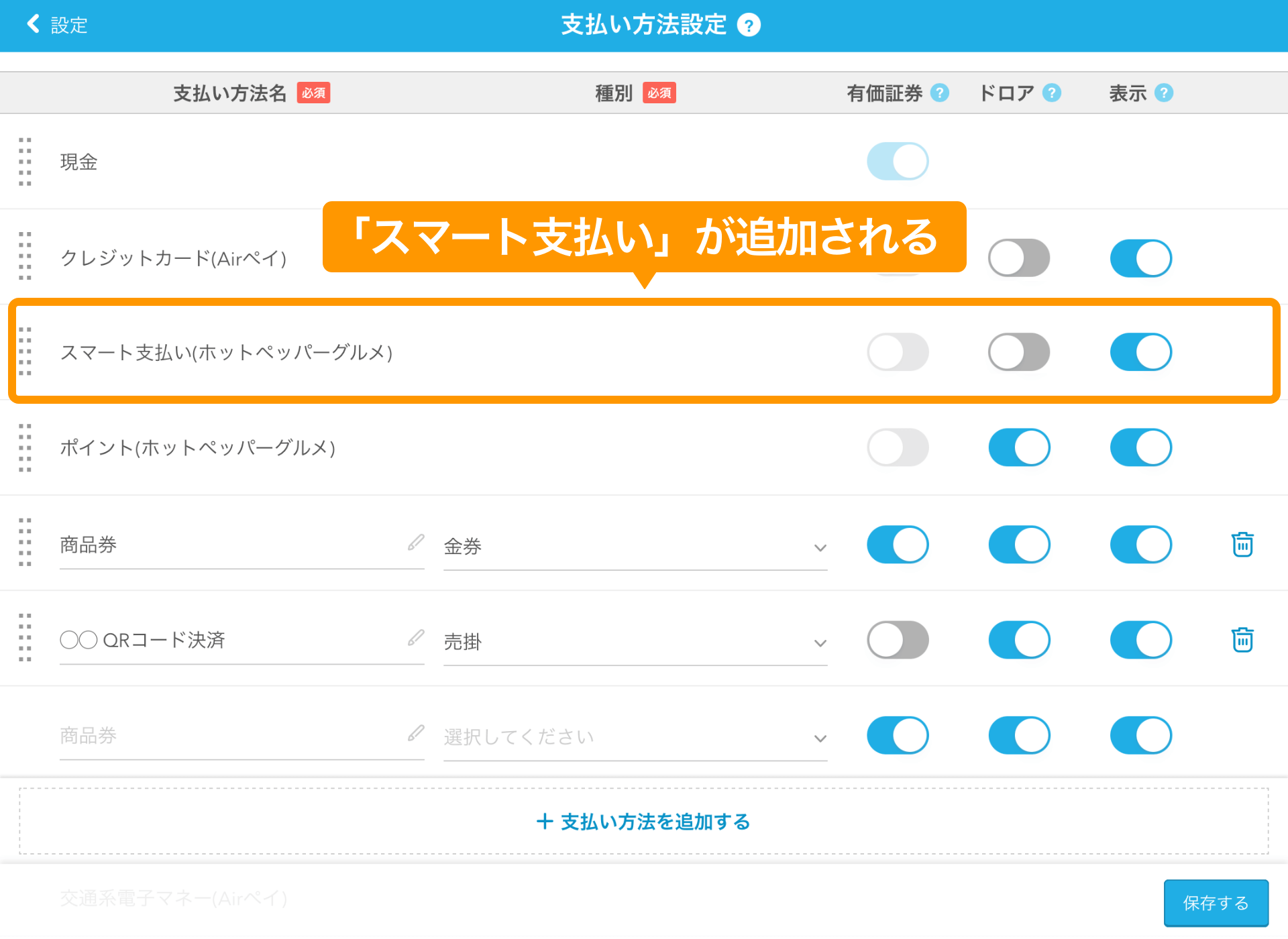Click the help icon beside ドロア column
The width and height of the screenshot is (1288, 939).
coord(1051,93)
